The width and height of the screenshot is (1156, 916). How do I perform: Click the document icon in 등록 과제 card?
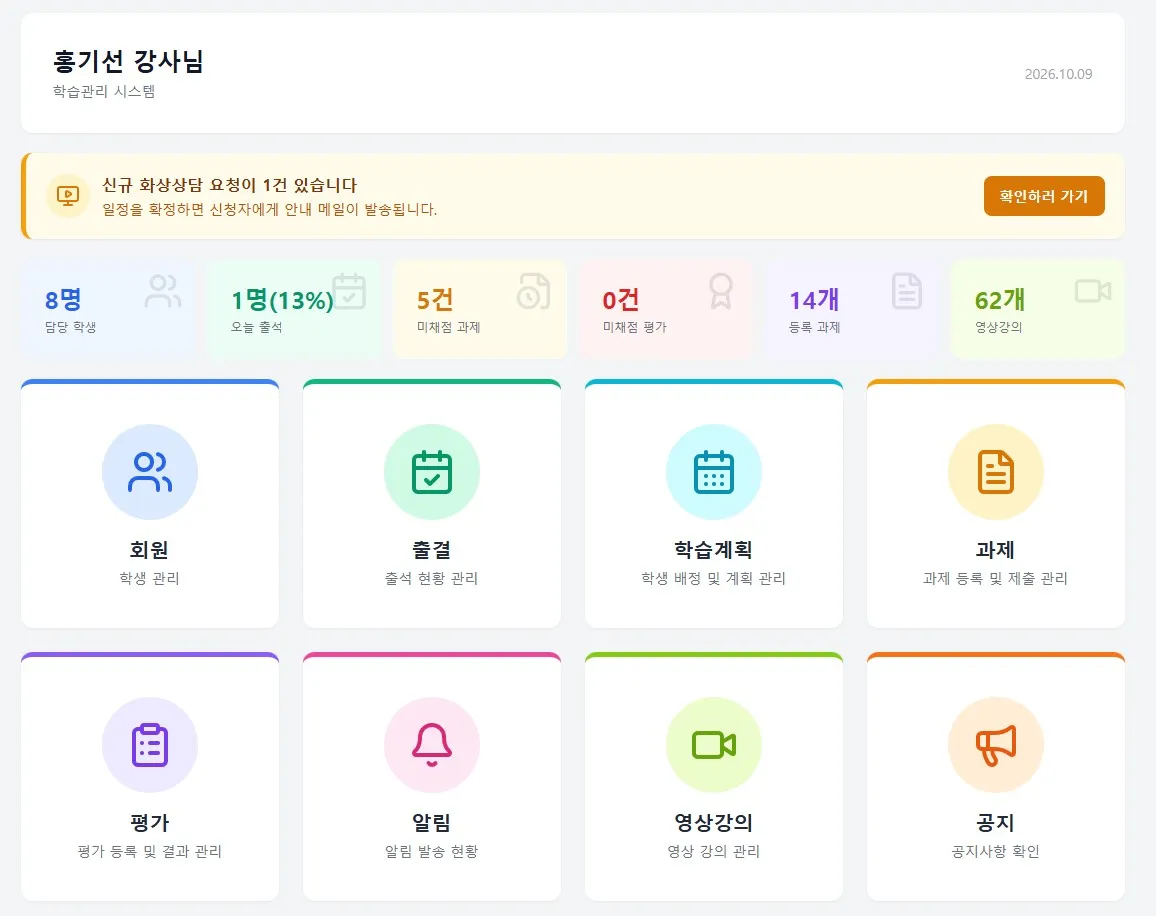click(907, 291)
